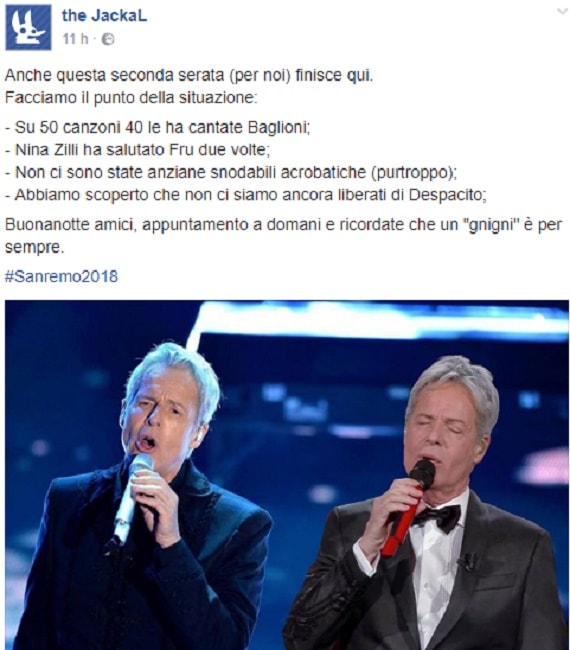Click Facciamo il punto della situazione text

[x=131, y=98]
